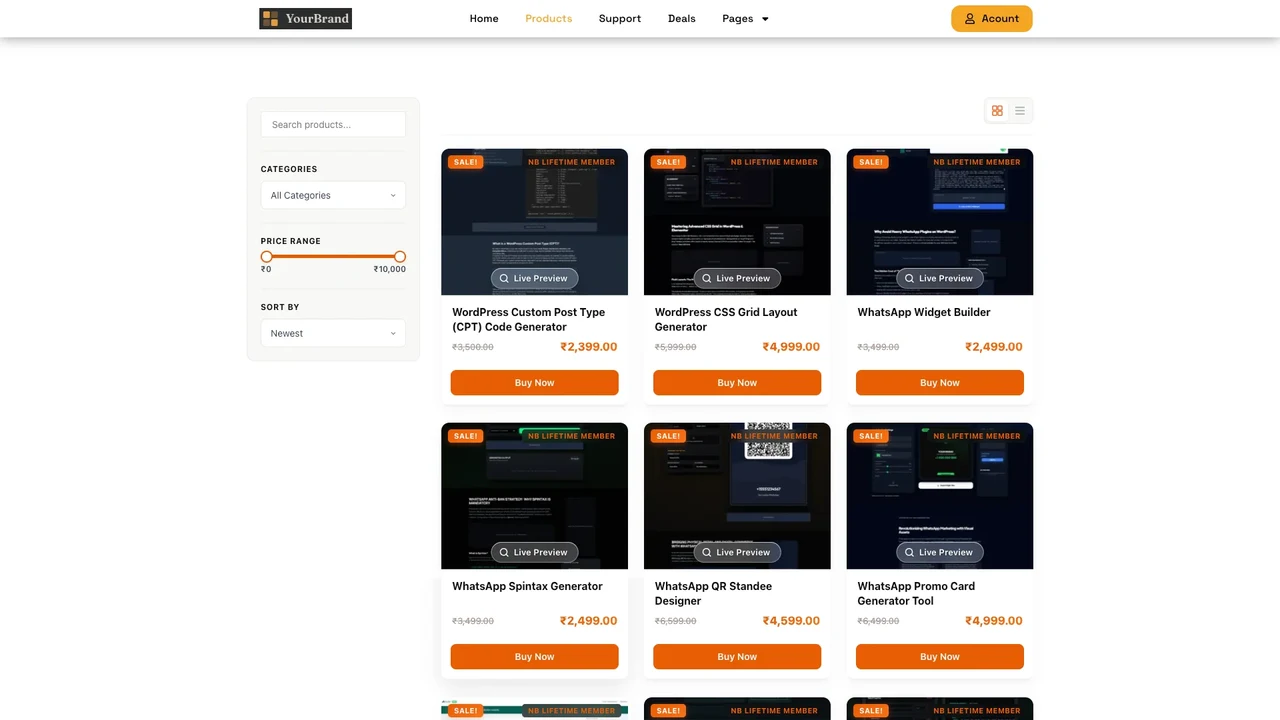The image size is (1280, 720).
Task: Click the maximum price slider handle
Action: coord(400,257)
